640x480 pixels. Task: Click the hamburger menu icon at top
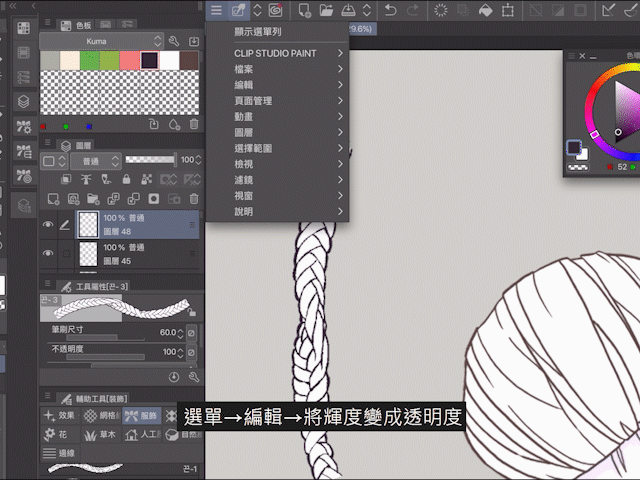pyautogui.click(x=216, y=11)
